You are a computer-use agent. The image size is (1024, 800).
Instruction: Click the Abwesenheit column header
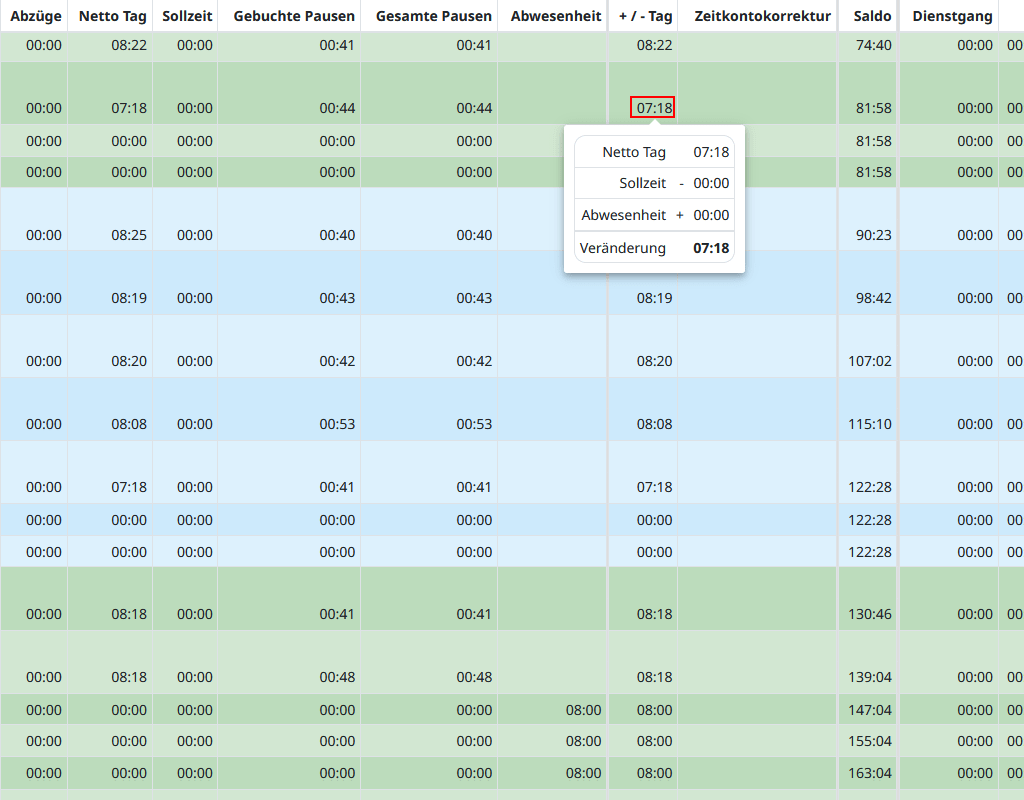[x=556, y=16]
